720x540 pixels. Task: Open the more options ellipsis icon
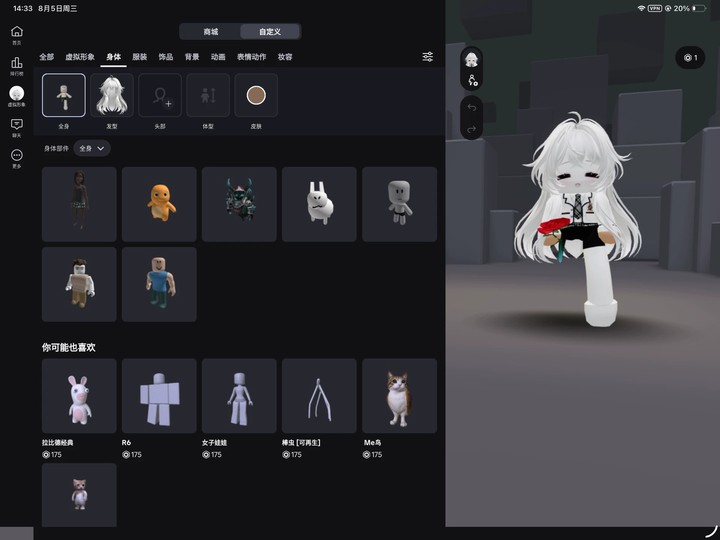tap(17, 155)
